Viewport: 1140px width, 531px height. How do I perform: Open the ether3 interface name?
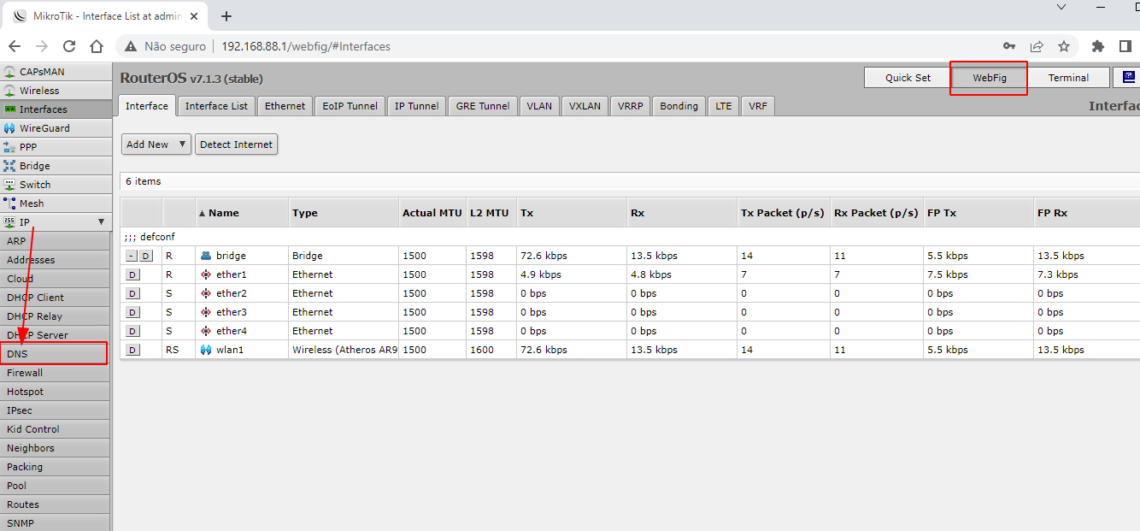[231, 312]
